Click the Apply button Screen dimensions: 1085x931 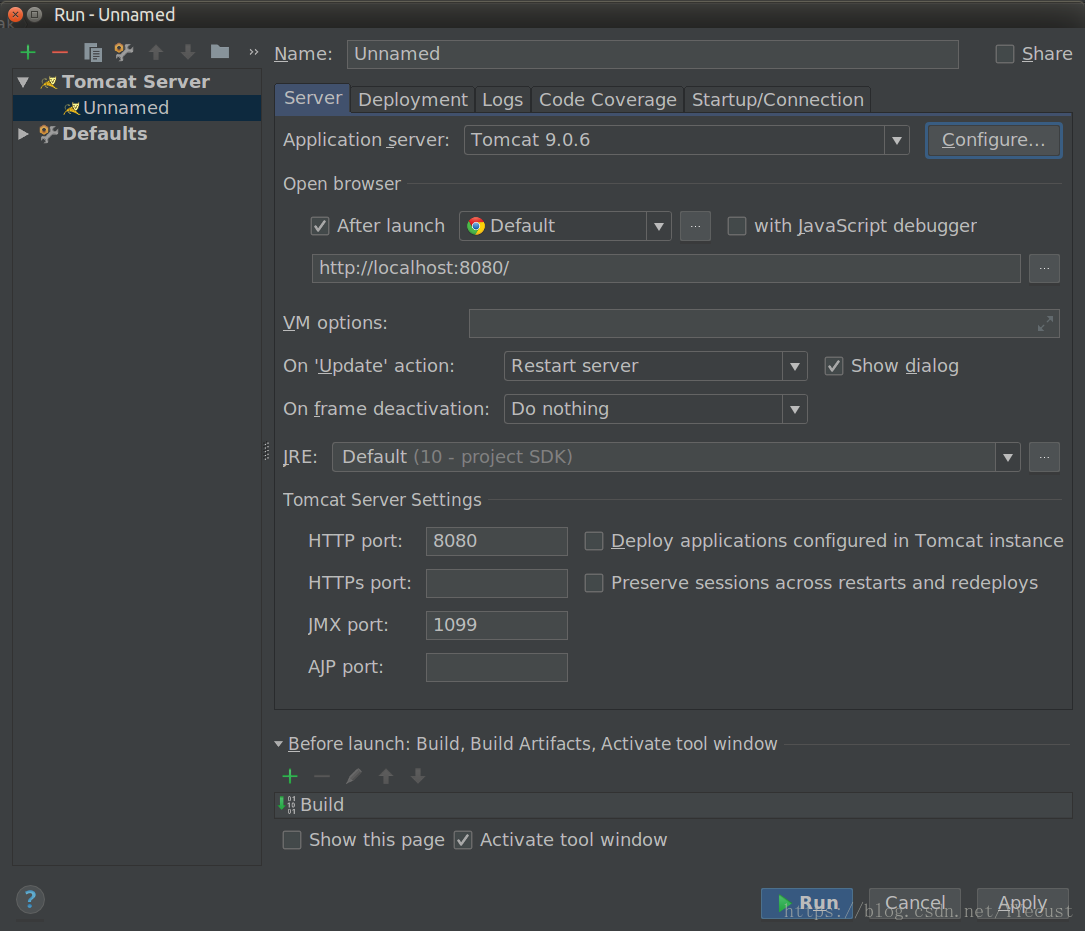[x=1023, y=903]
